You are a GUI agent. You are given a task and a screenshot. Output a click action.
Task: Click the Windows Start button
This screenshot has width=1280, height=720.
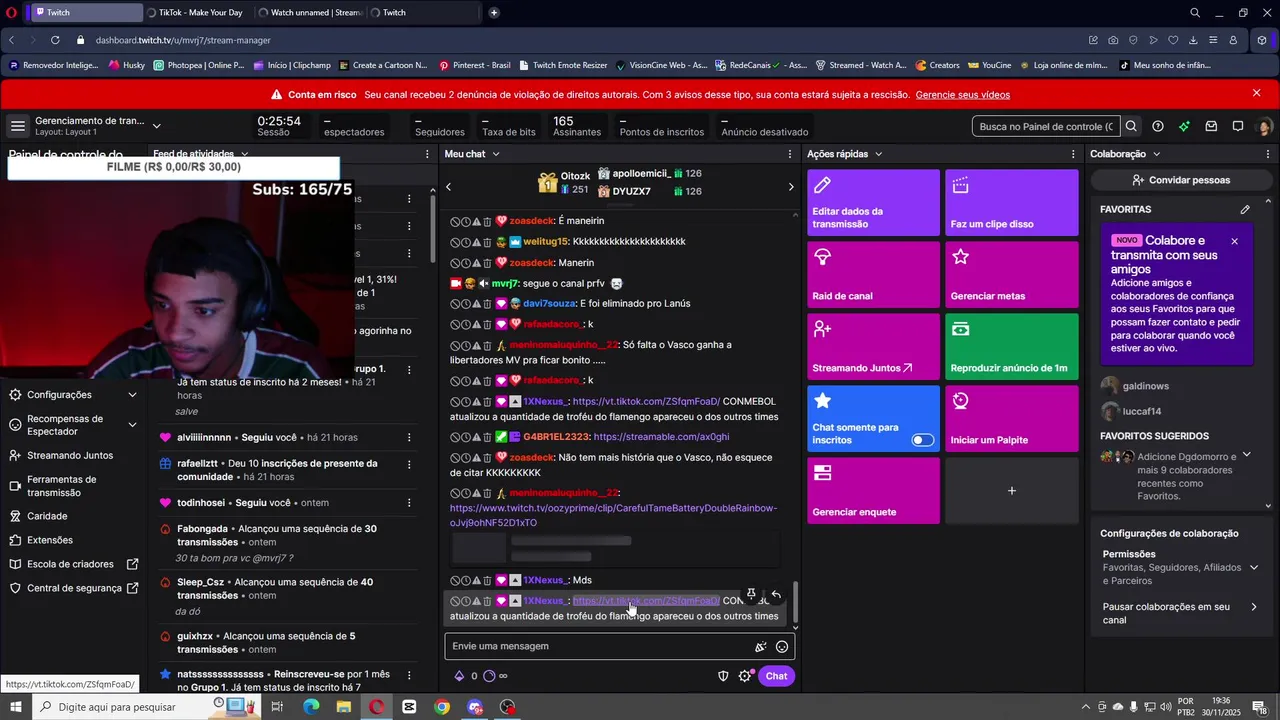[15, 707]
